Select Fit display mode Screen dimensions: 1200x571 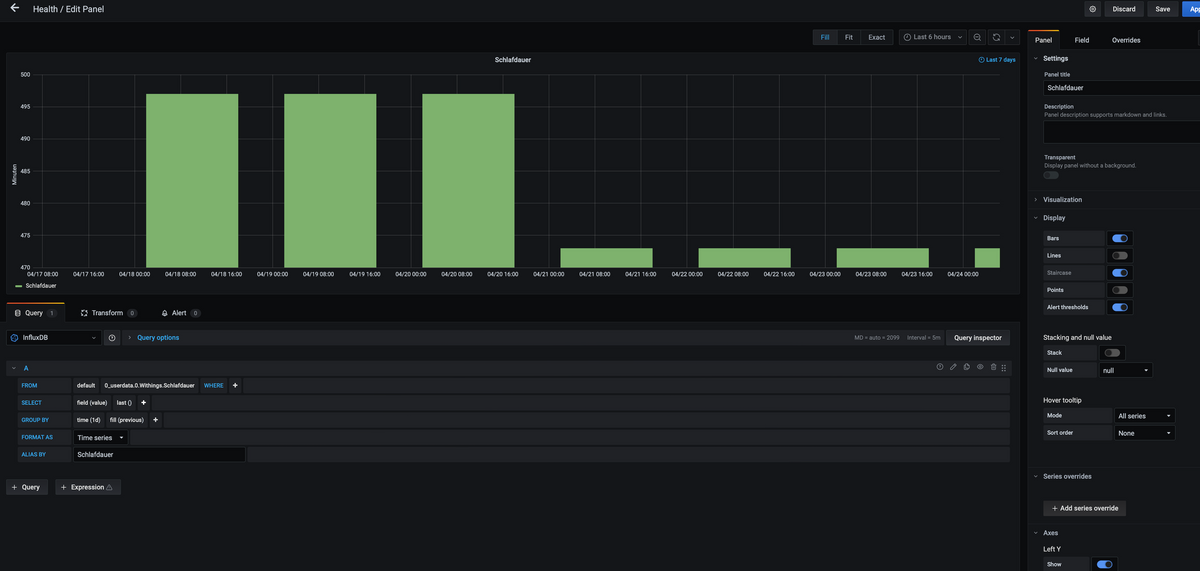tap(849, 37)
